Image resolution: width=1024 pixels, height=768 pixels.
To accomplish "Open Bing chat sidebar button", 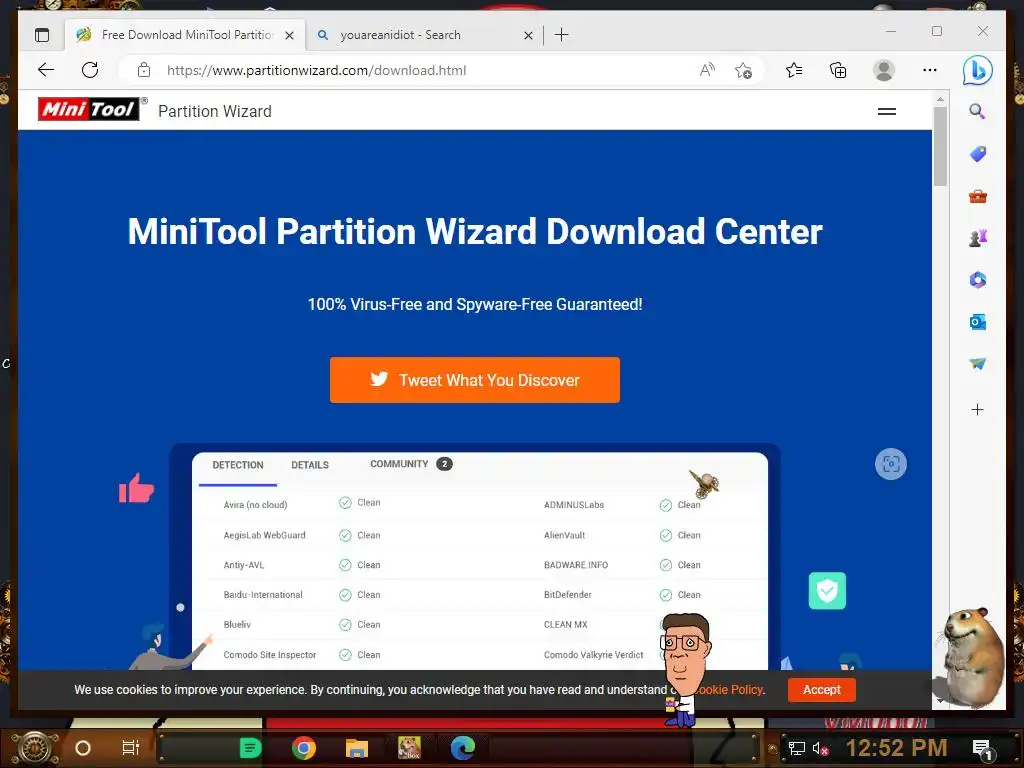I will 978,71.
